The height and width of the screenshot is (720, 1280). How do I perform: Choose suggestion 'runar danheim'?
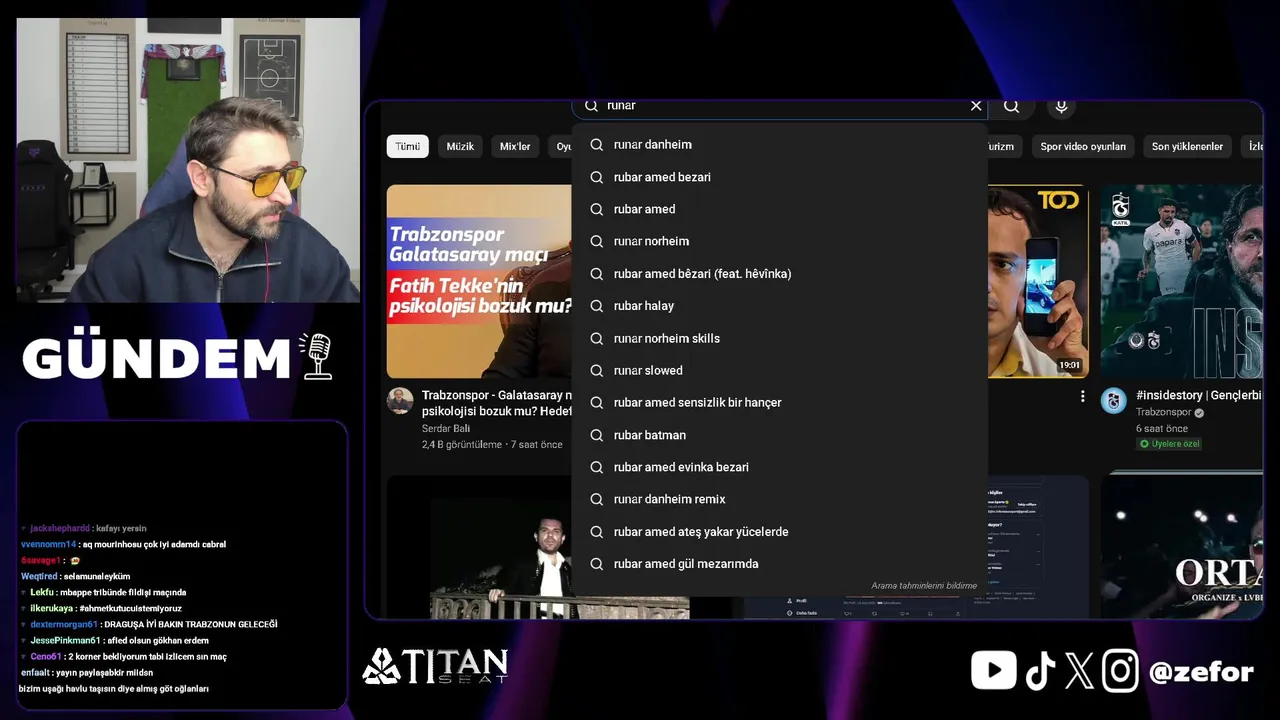tap(780, 145)
